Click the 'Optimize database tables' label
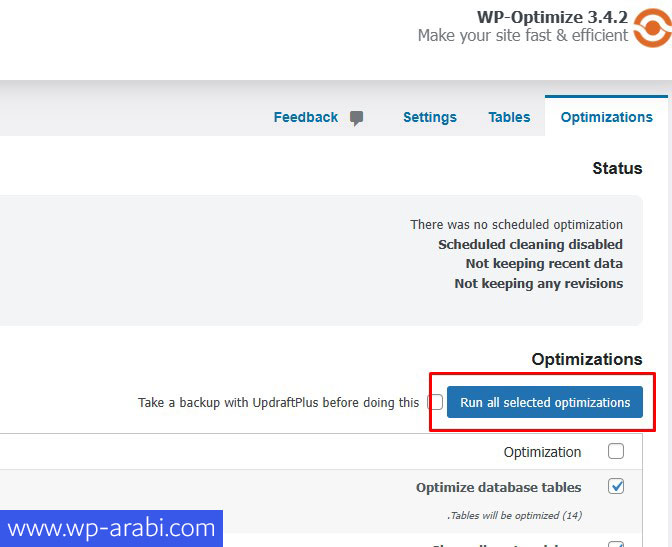Image resolution: width=672 pixels, height=547 pixels. 498,487
